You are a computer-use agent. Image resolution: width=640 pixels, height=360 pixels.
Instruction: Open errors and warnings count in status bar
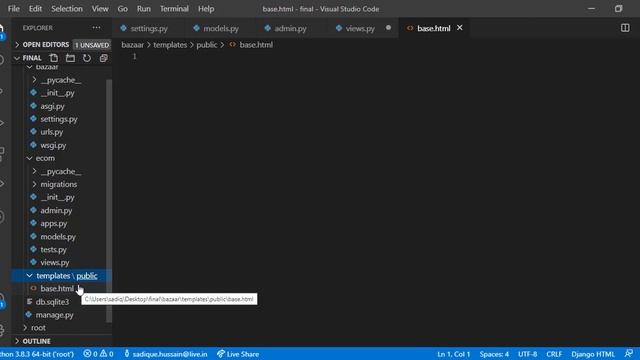coord(98,354)
